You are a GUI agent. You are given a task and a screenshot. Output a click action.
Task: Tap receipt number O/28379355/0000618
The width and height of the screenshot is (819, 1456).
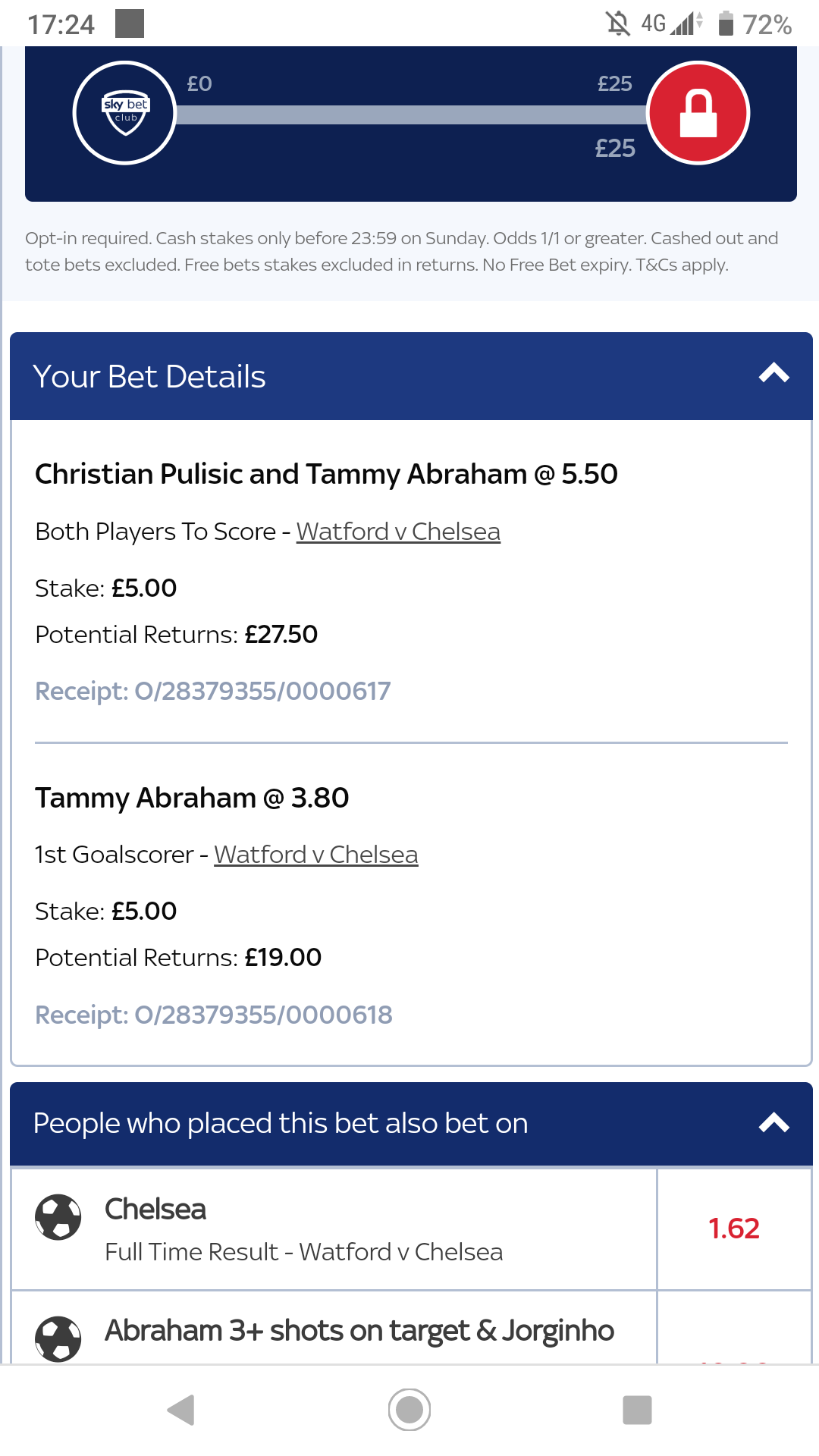214,1015
